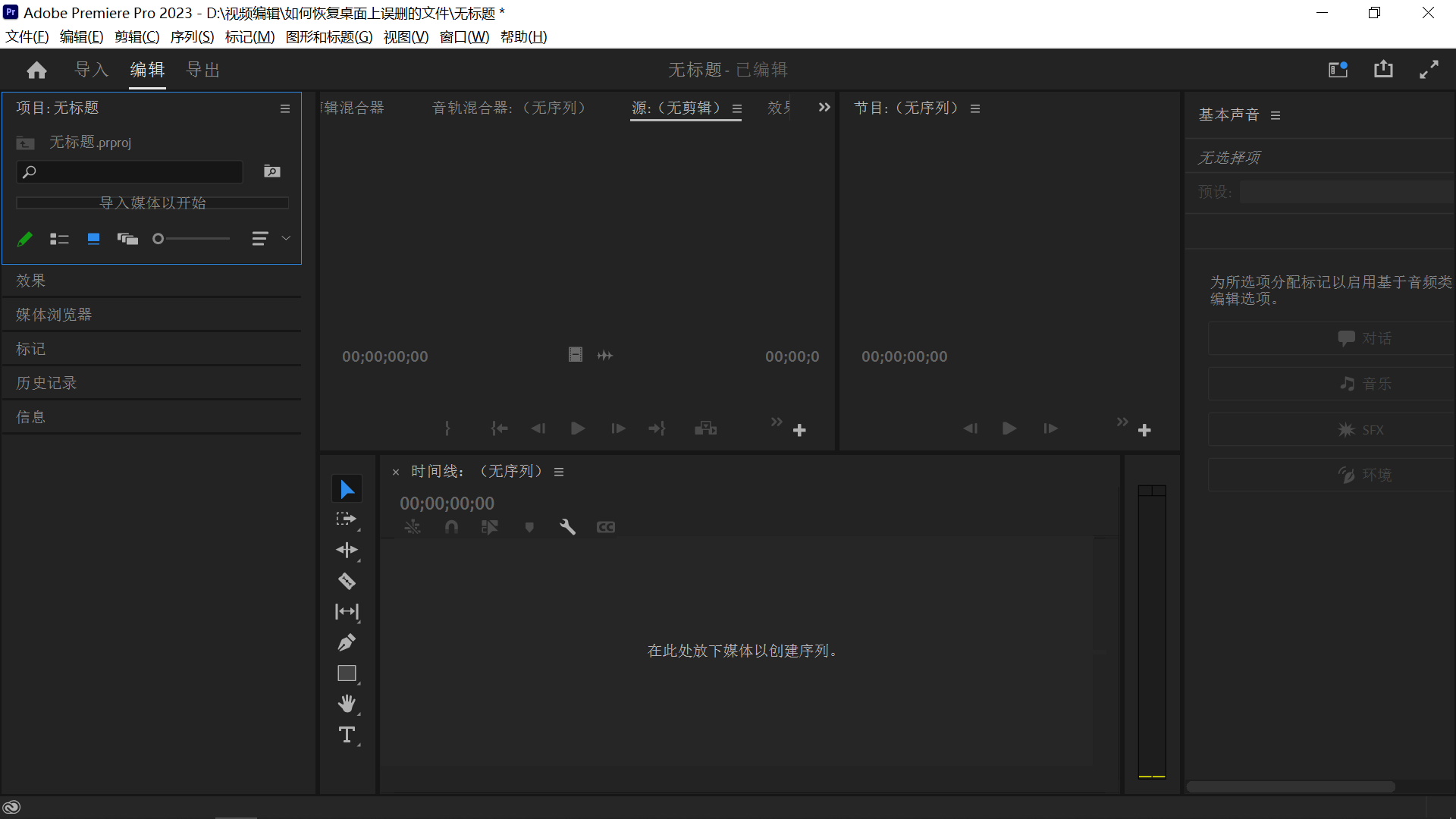This screenshot has height=819, width=1456.
Task: Open Timeline panel hamburger menu
Action: tap(559, 472)
